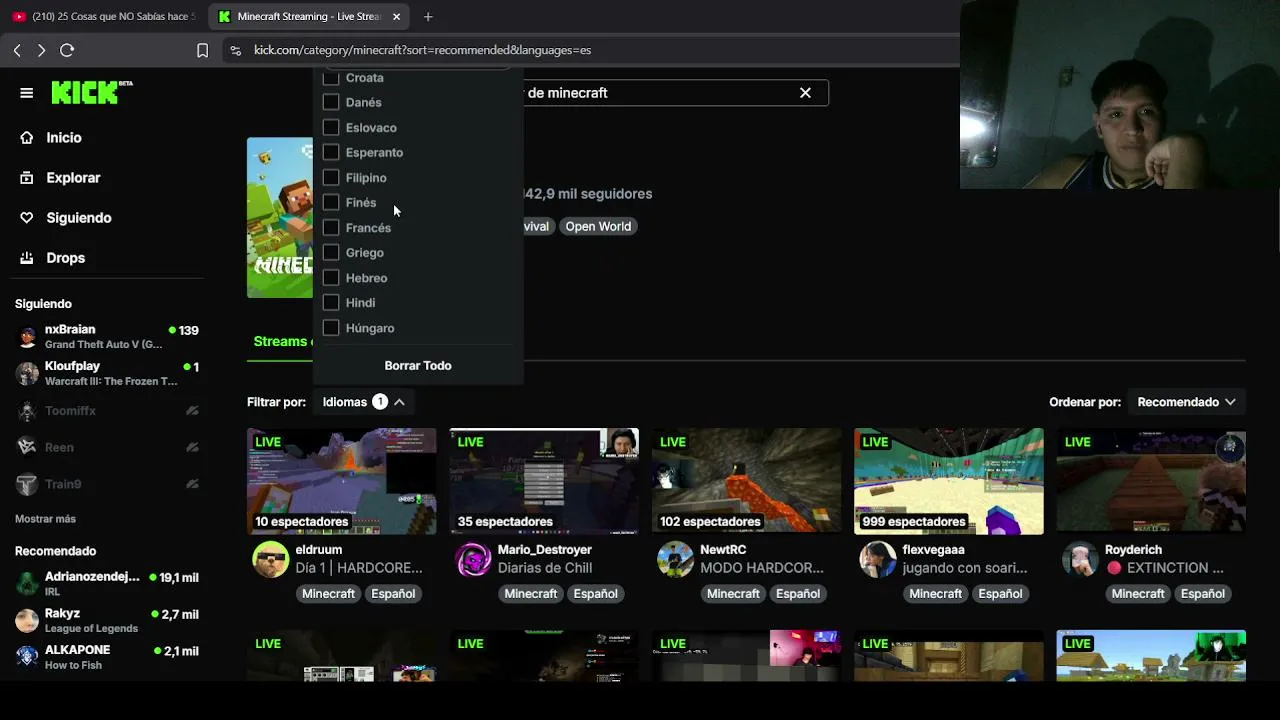Reload the current page

(x=67, y=50)
